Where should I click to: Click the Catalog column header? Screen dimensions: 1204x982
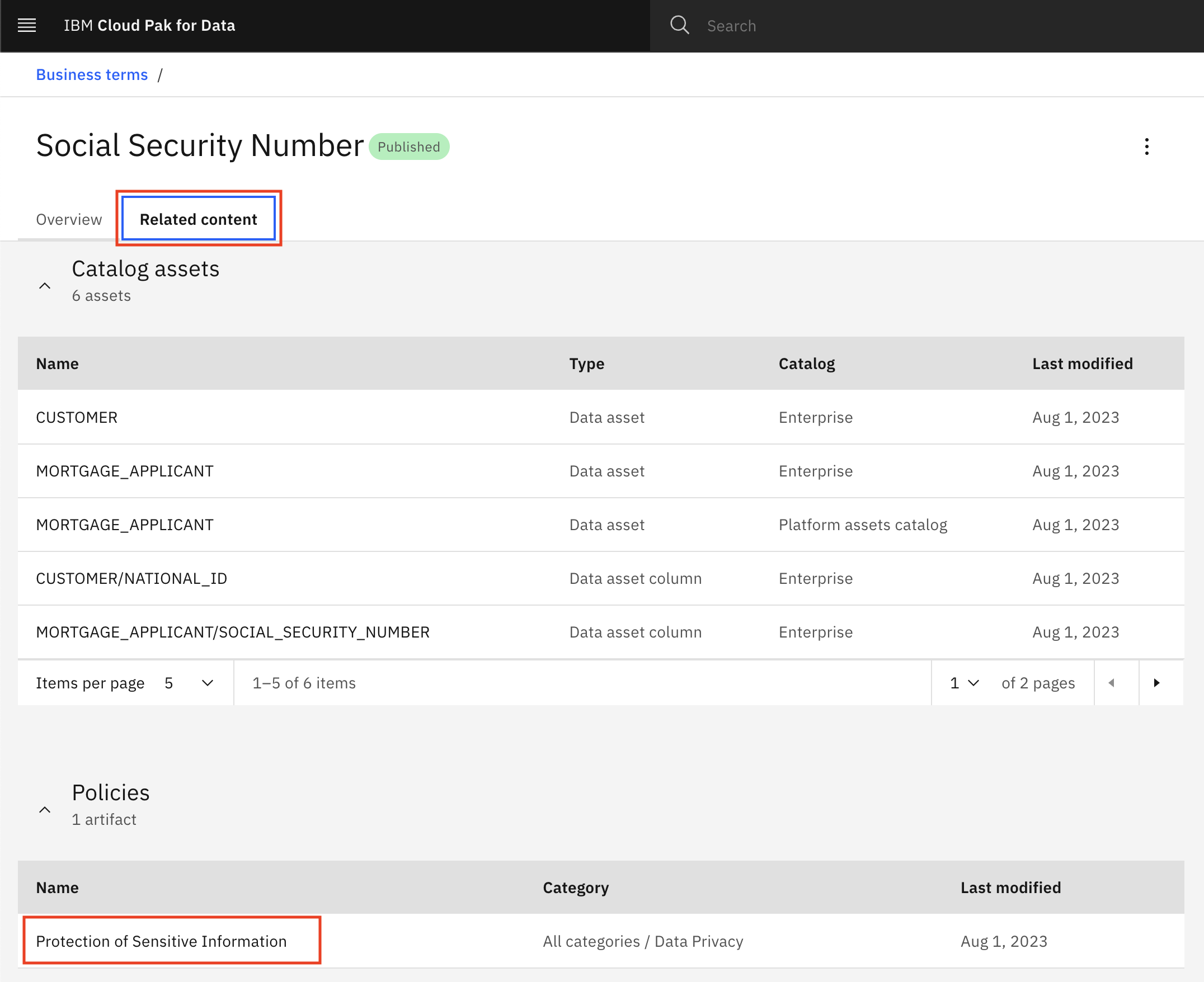click(x=807, y=363)
